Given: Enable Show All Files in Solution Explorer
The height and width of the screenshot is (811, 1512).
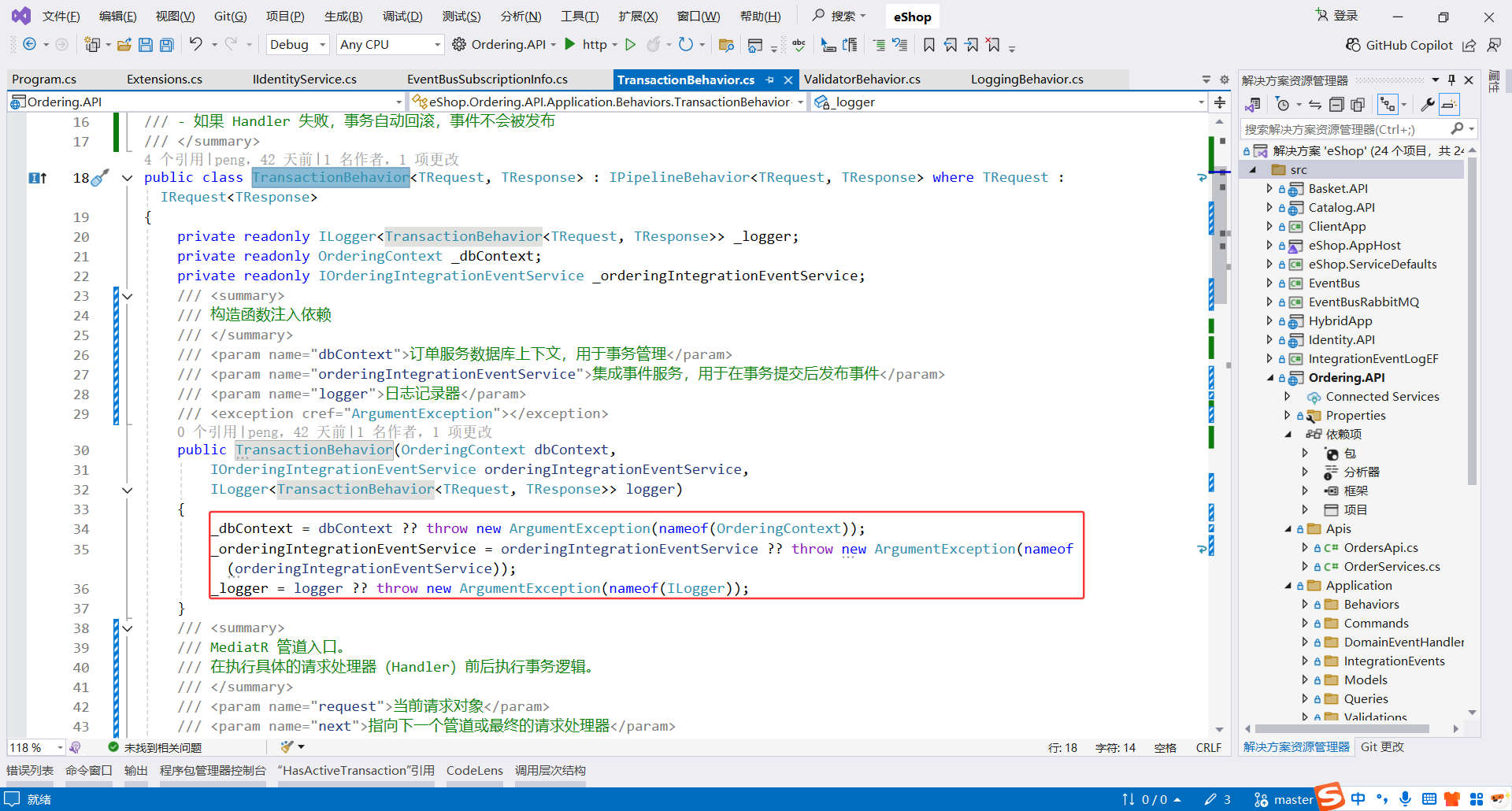Looking at the screenshot, I should (1357, 104).
